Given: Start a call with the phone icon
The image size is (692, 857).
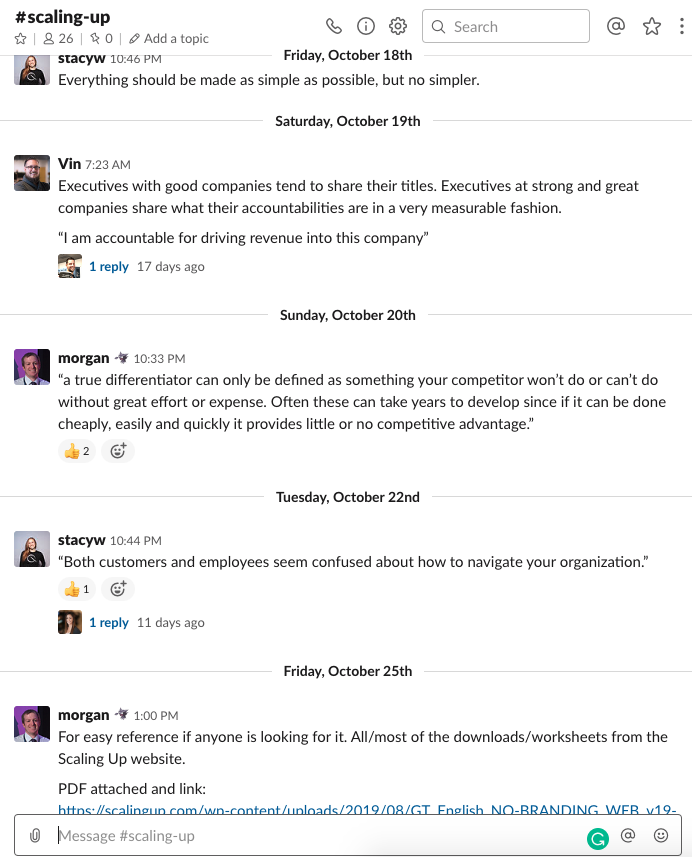Looking at the screenshot, I should pyautogui.click(x=334, y=27).
